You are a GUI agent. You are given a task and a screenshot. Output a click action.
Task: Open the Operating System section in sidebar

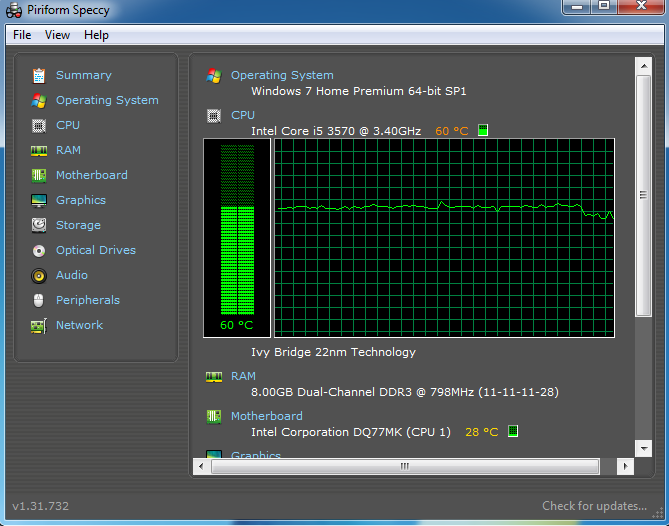coord(107,101)
